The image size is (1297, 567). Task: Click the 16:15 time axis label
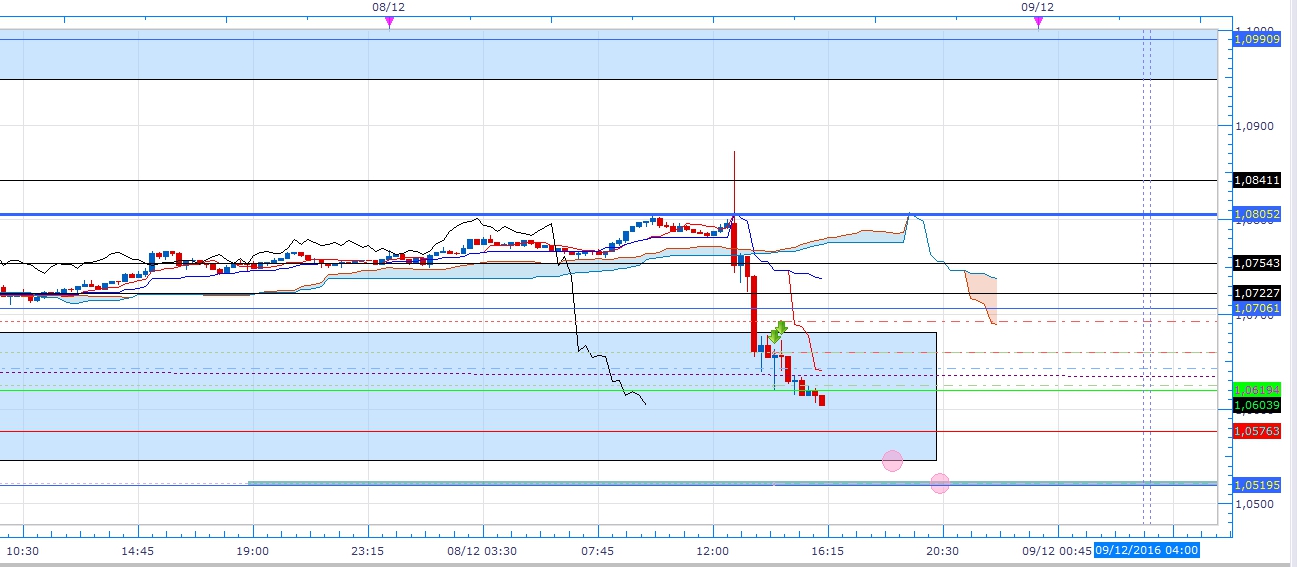(828, 550)
